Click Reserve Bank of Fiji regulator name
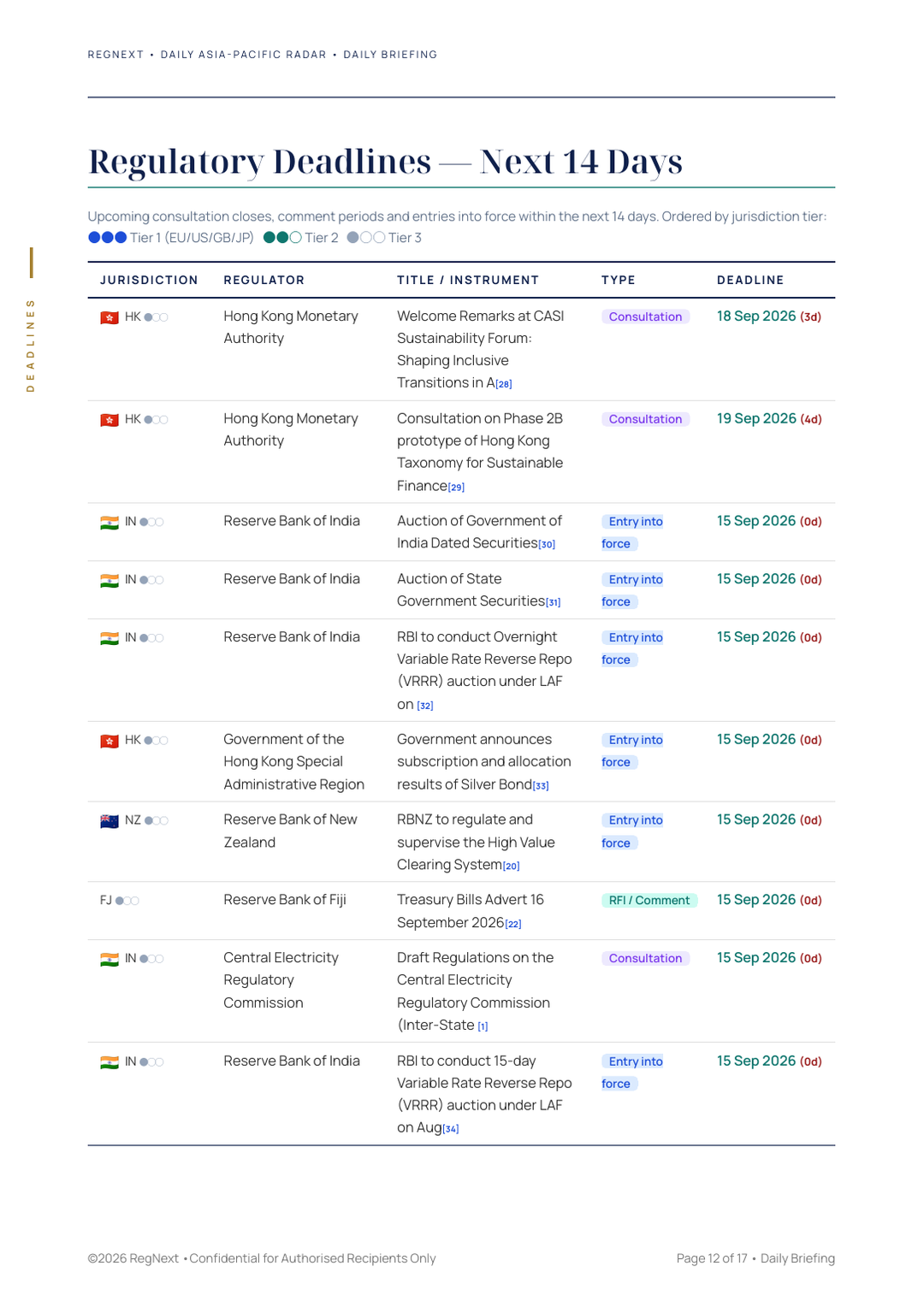 [x=285, y=900]
